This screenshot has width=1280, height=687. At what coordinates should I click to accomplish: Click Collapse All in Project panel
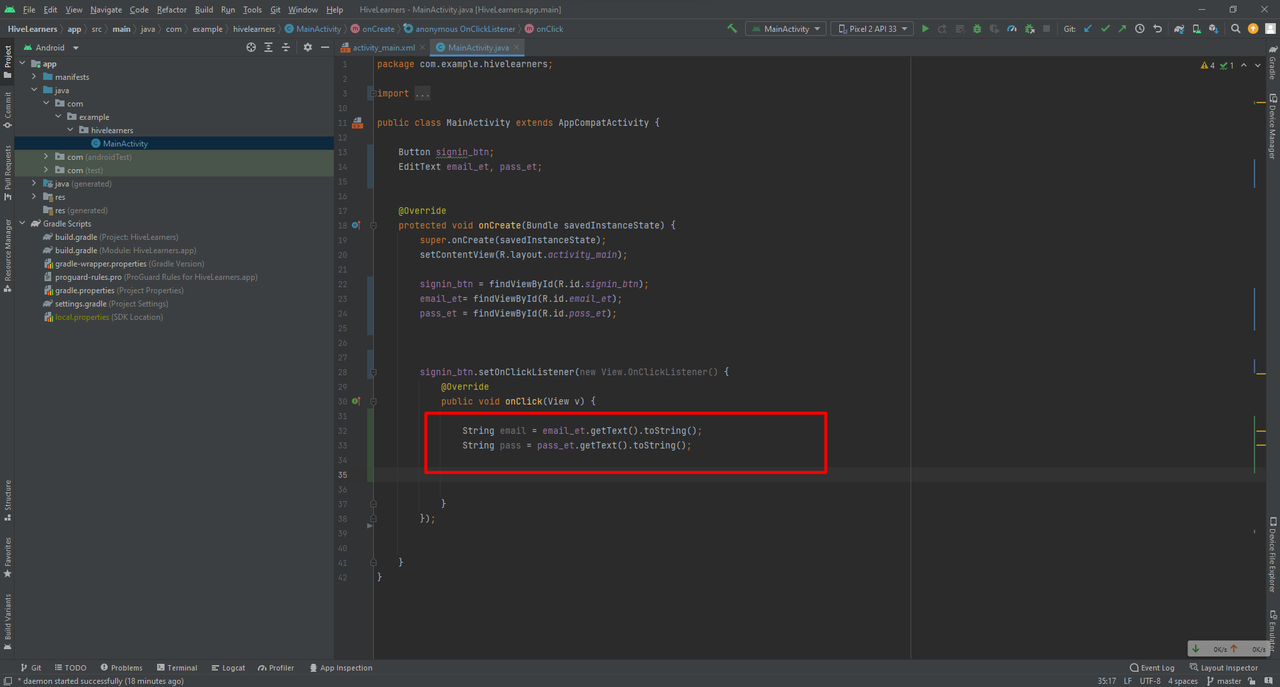pyautogui.click(x=286, y=47)
